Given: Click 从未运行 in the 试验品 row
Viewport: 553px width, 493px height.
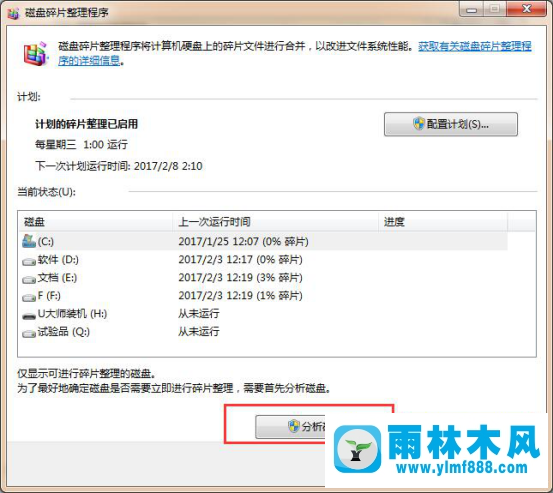Looking at the screenshot, I should 199,331.
